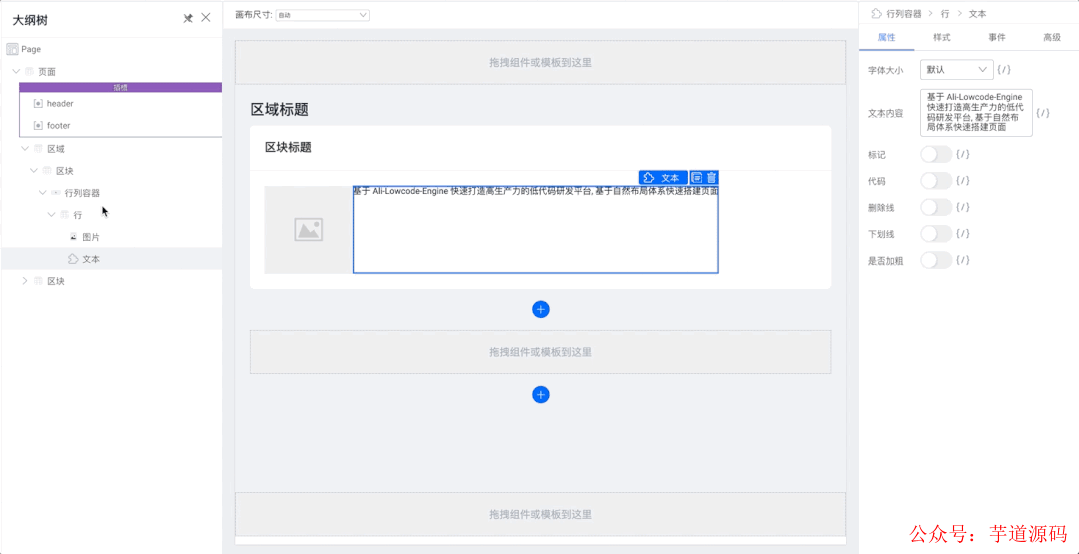Collapse the 行 tree node
1079x554 pixels.
coord(52,215)
